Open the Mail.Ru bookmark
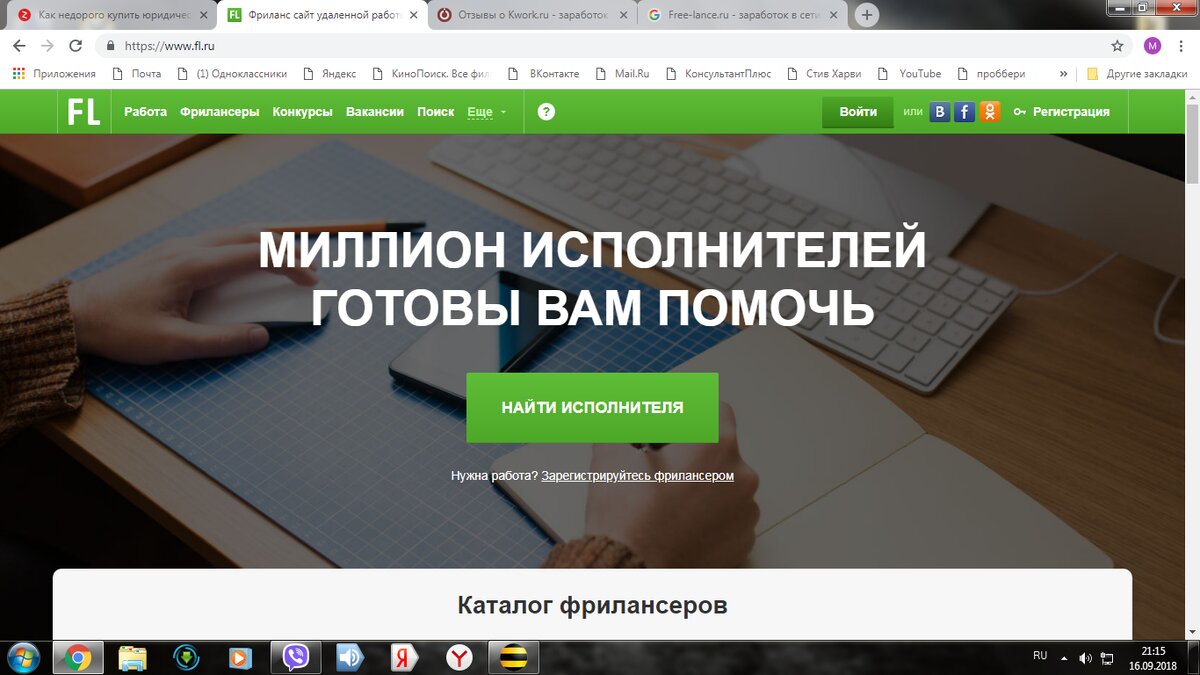Image resolution: width=1200 pixels, height=675 pixels. coord(622,73)
